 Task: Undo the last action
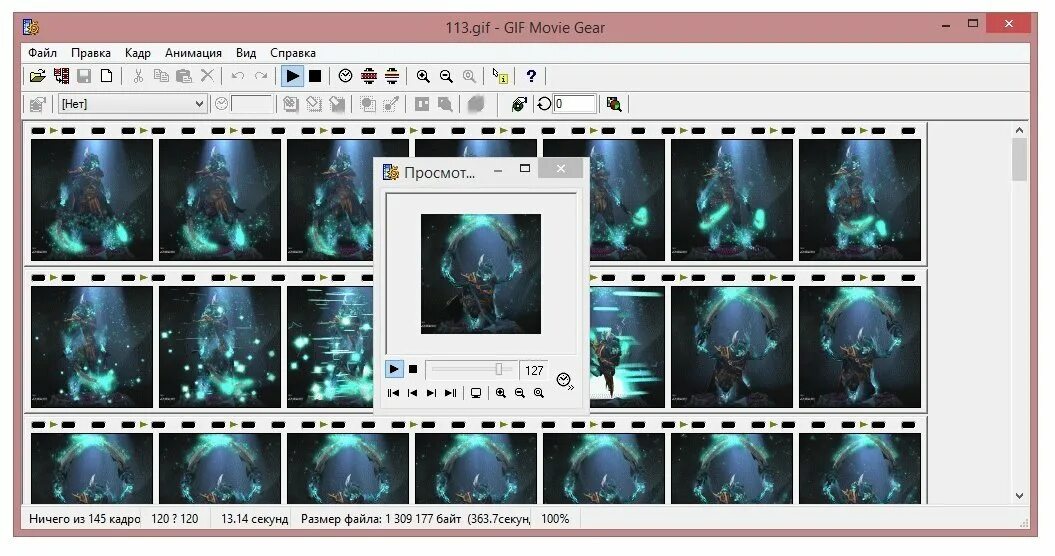pos(238,76)
